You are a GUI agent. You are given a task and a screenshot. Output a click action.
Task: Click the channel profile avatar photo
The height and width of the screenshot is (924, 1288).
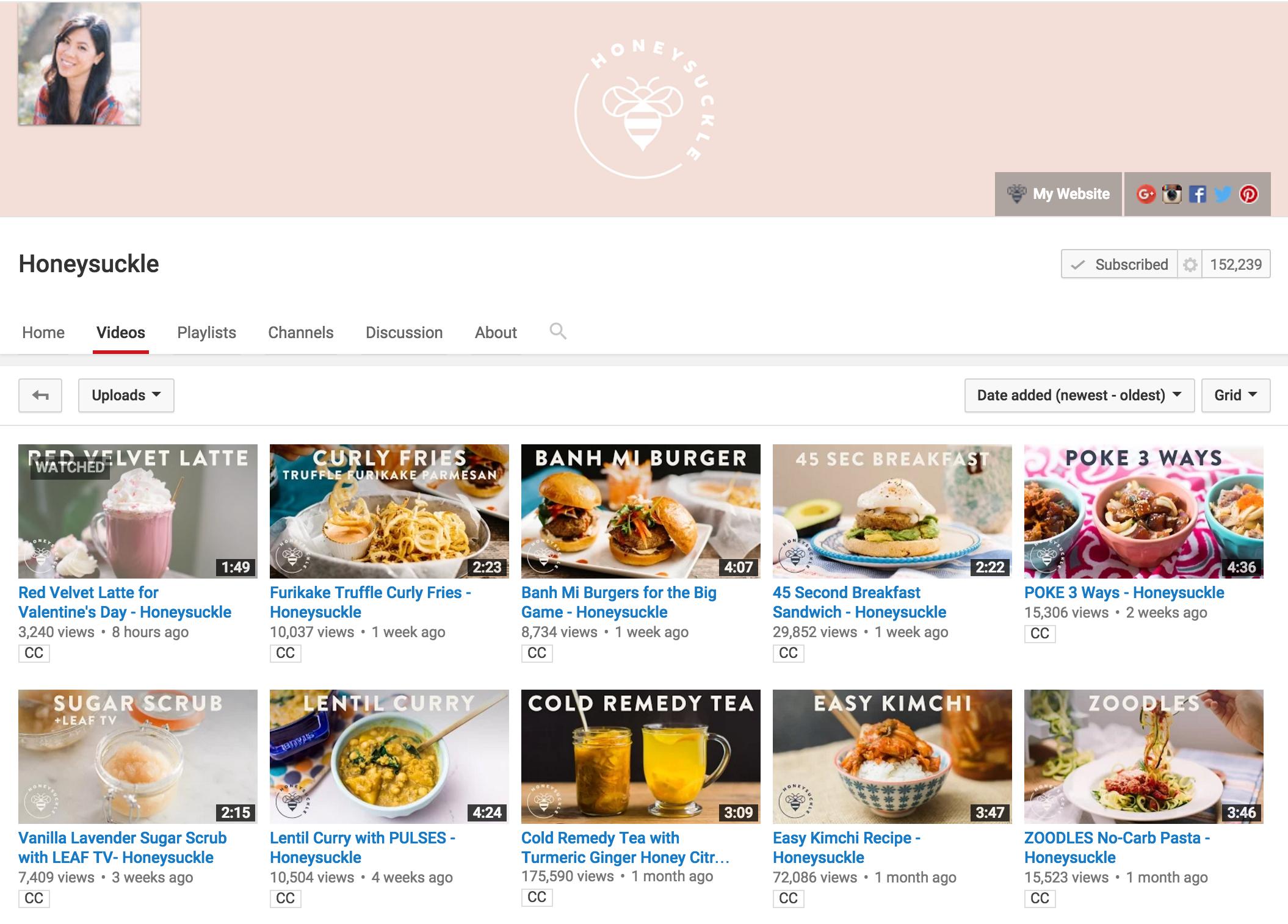79,64
